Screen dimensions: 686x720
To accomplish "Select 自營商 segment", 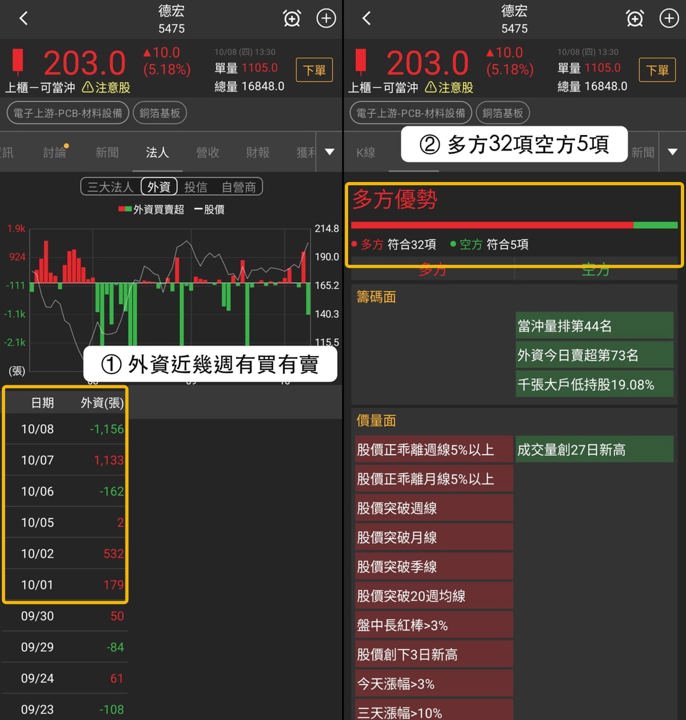I will [x=238, y=187].
